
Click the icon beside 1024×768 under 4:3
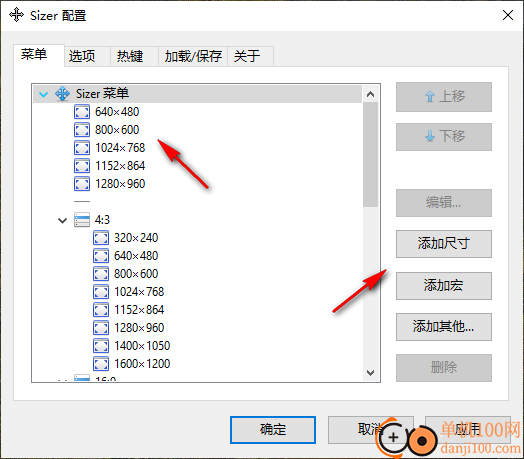tap(101, 292)
